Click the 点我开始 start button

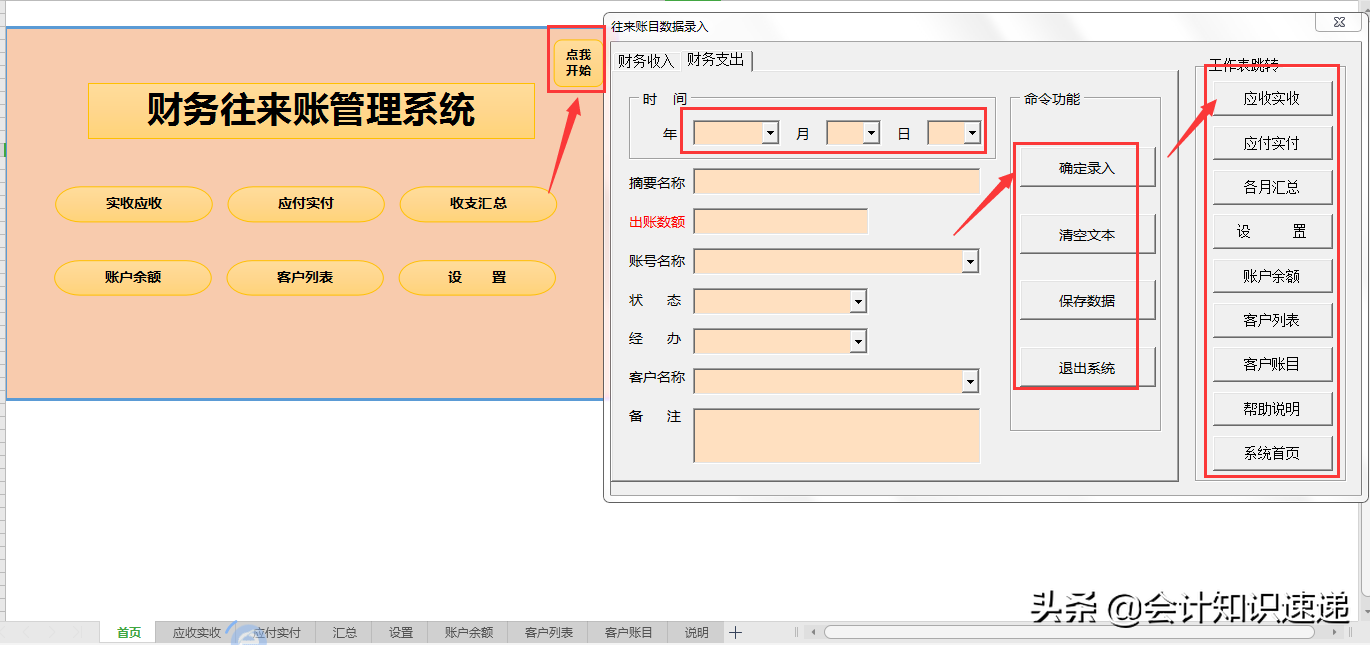point(576,61)
